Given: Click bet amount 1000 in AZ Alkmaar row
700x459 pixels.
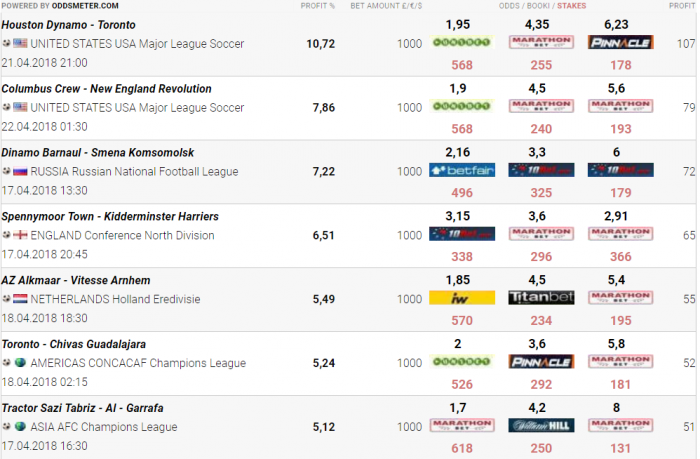Looking at the screenshot, I should pyautogui.click(x=409, y=299).
